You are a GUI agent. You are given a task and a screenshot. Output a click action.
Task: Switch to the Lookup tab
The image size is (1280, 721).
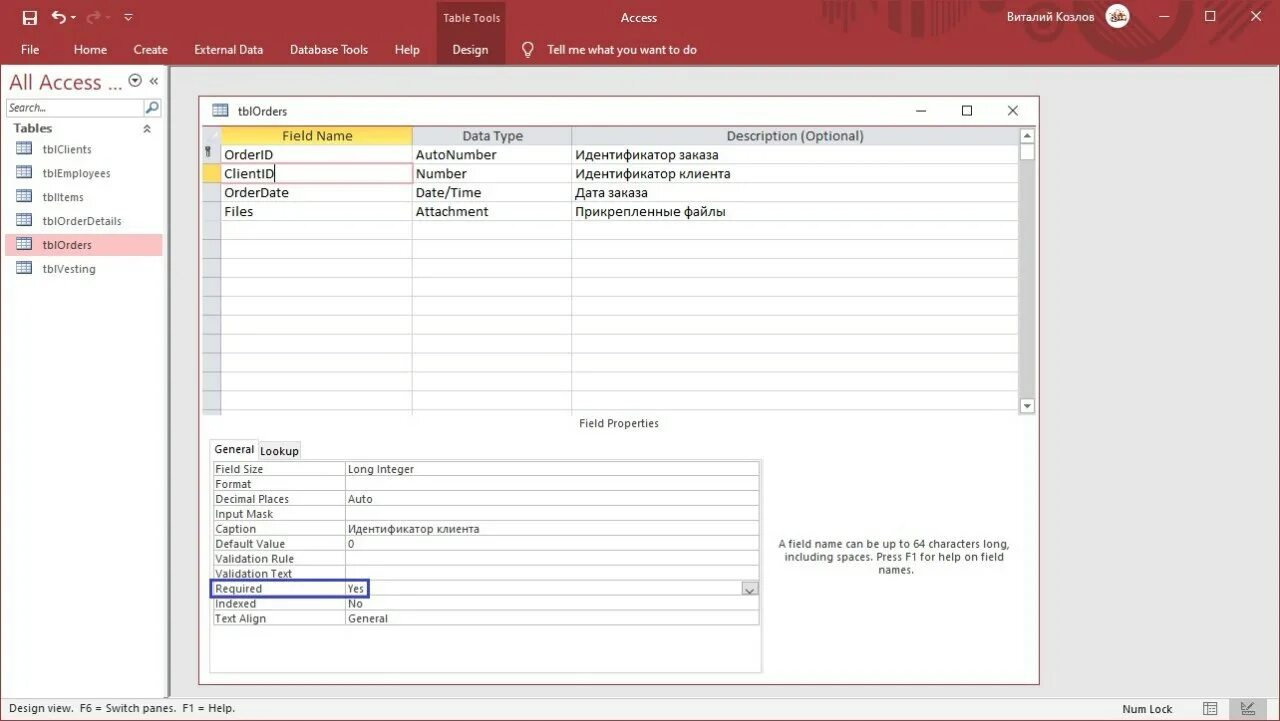pyautogui.click(x=279, y=450)
